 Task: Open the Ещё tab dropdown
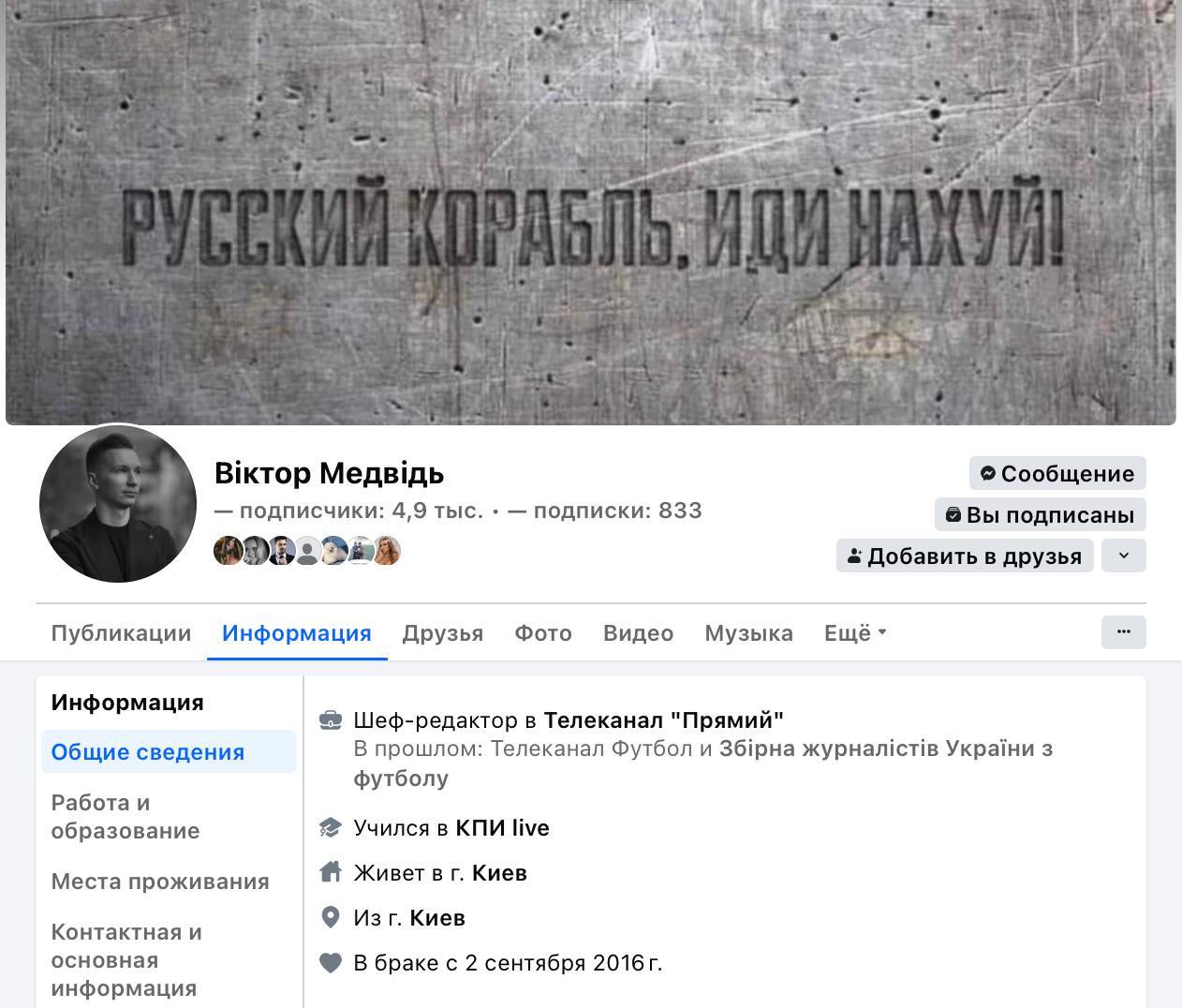tap(855, 633)
